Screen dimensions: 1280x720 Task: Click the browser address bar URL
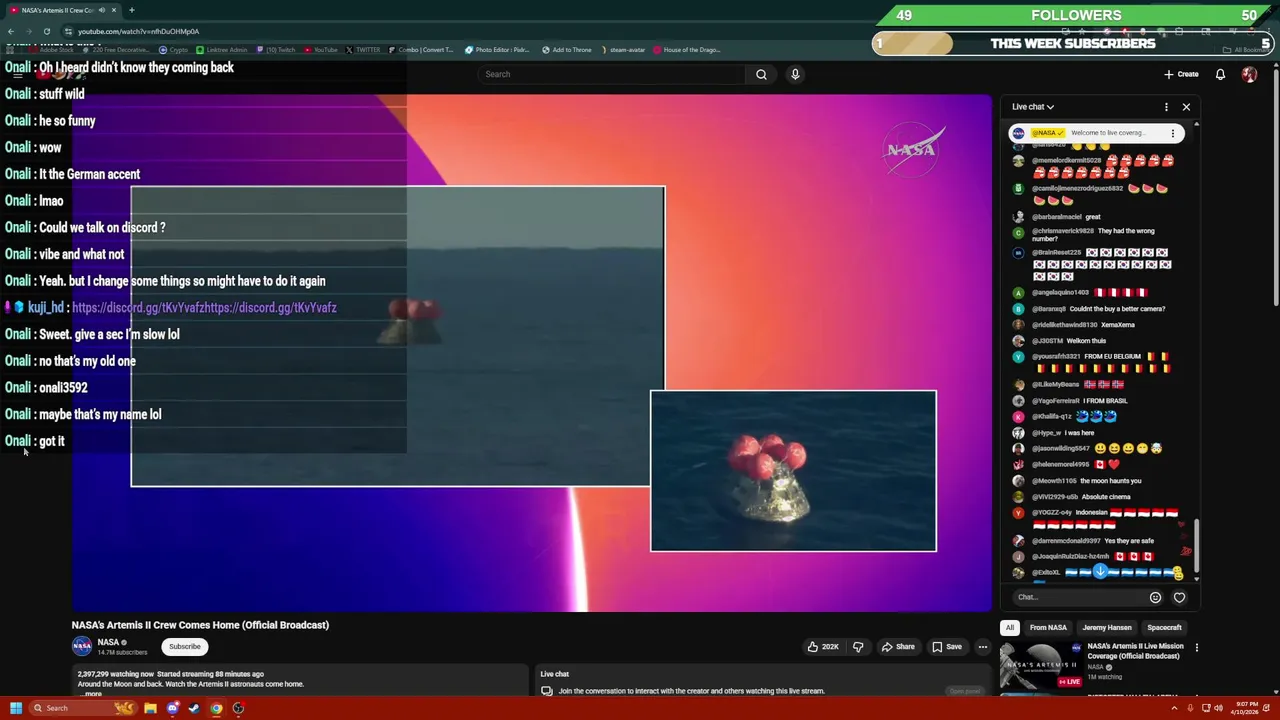click(138, 31)
